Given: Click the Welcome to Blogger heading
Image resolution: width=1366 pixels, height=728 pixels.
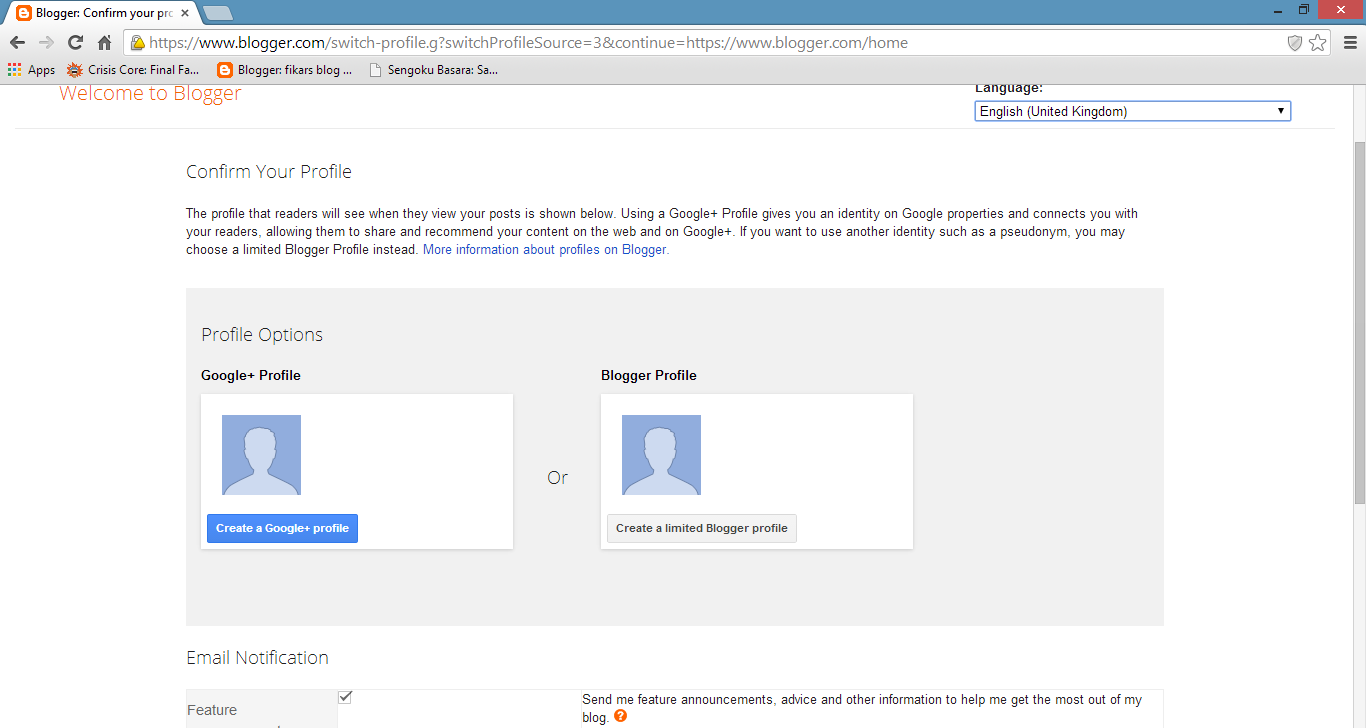Looking at the screenshot, I should coord(150,93).
